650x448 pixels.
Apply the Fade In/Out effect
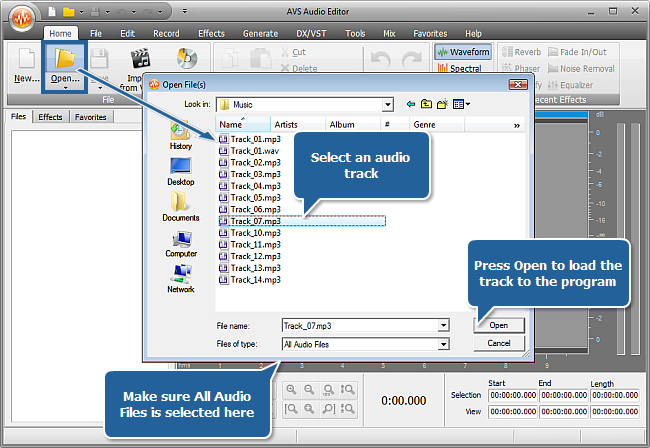click(577, 52)
